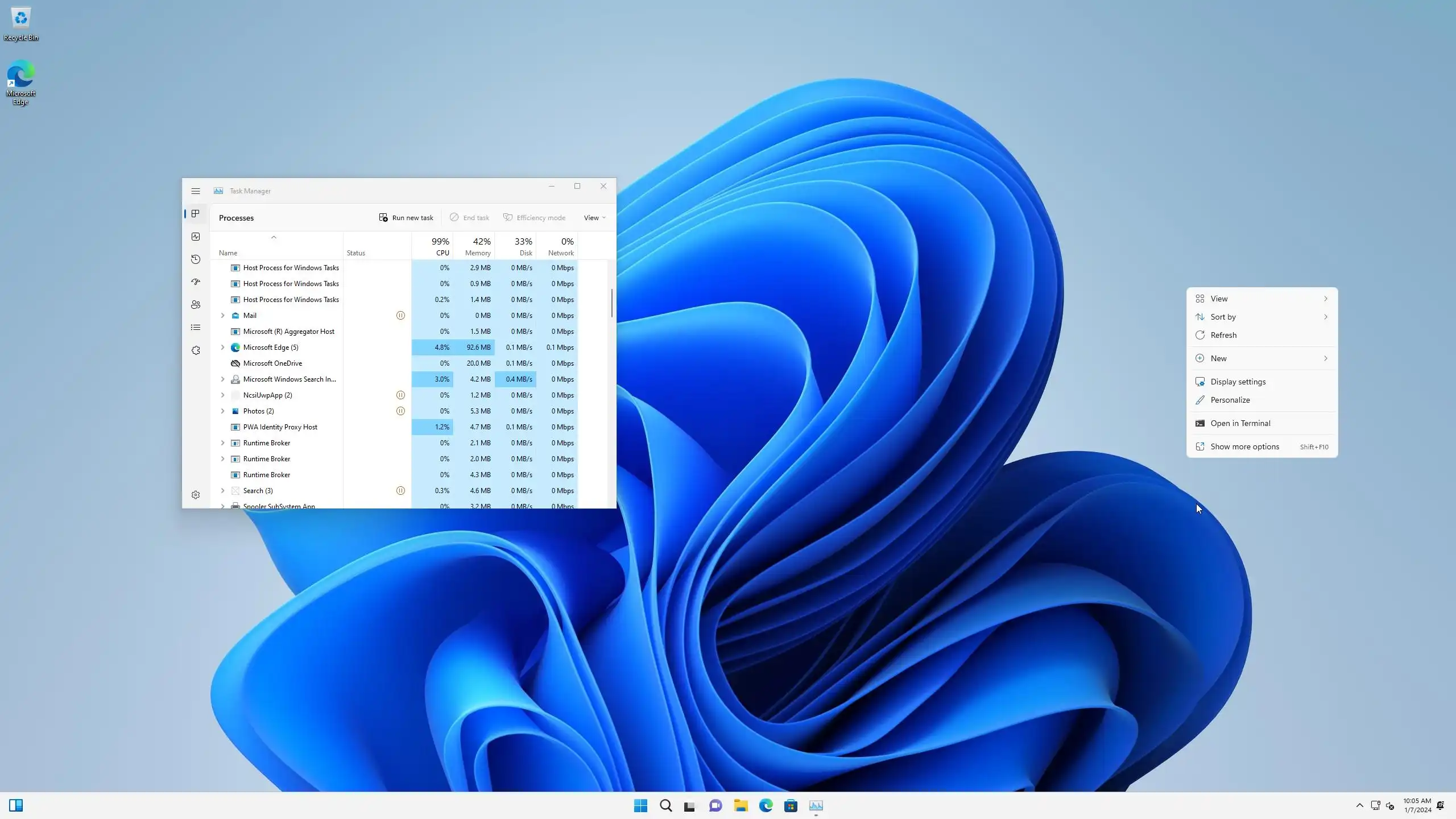Toggle the hamburger navigation menu
1456x819 pixels.
click(x=196, y=191)
